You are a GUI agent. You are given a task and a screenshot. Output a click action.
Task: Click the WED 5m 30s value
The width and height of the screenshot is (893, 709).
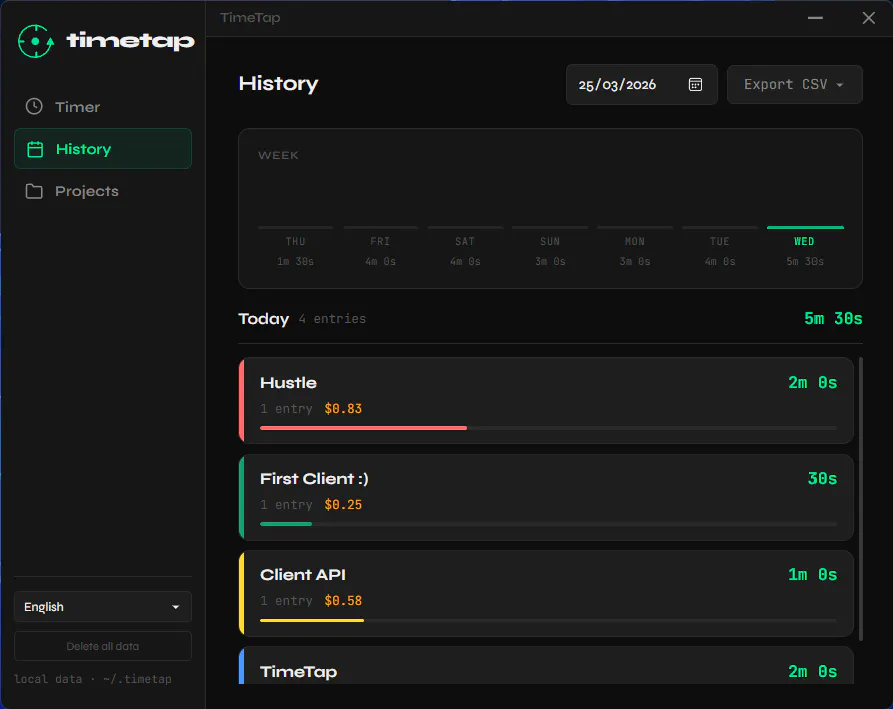805,261
